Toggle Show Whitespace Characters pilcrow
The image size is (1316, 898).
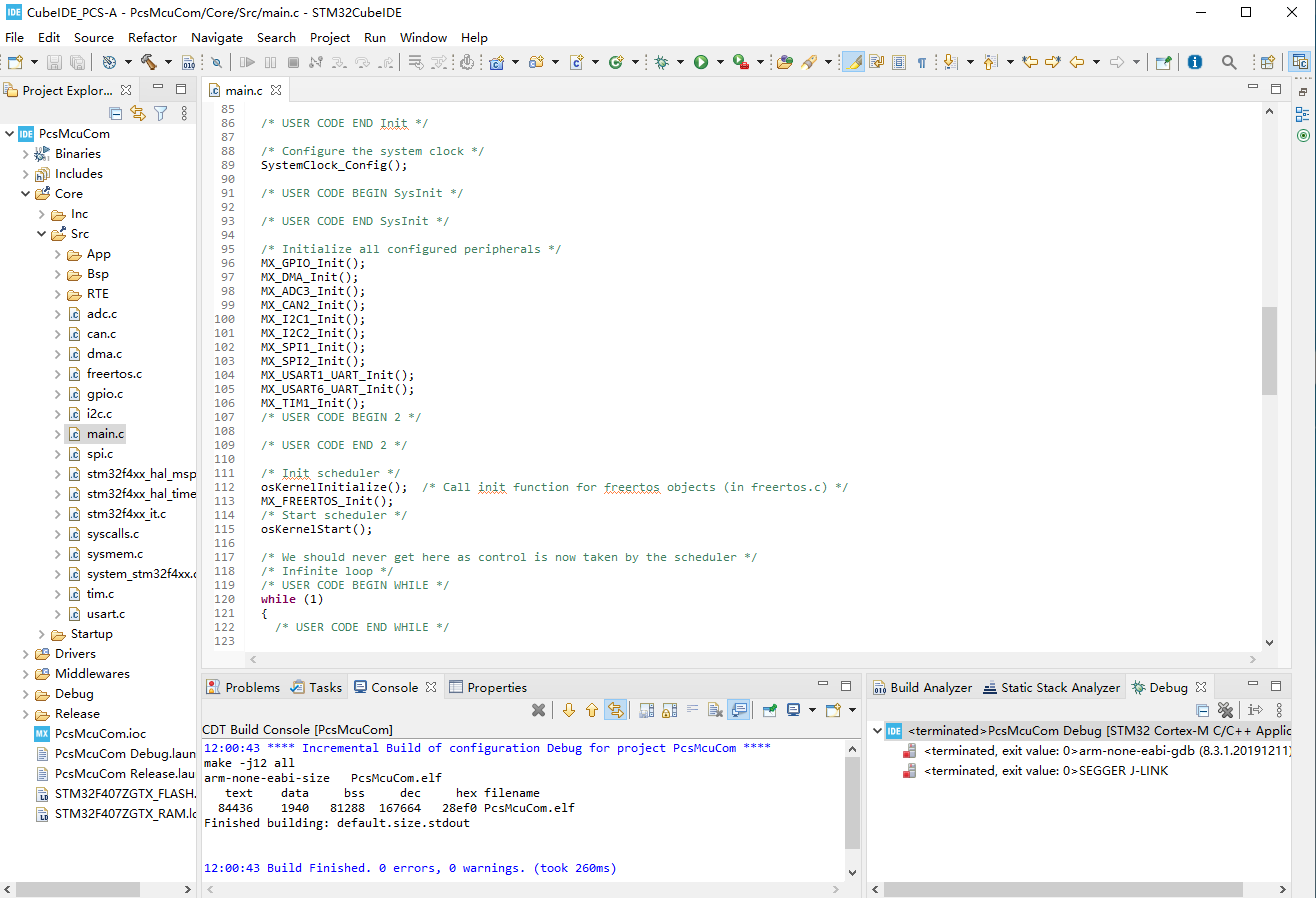pos(922,62)
